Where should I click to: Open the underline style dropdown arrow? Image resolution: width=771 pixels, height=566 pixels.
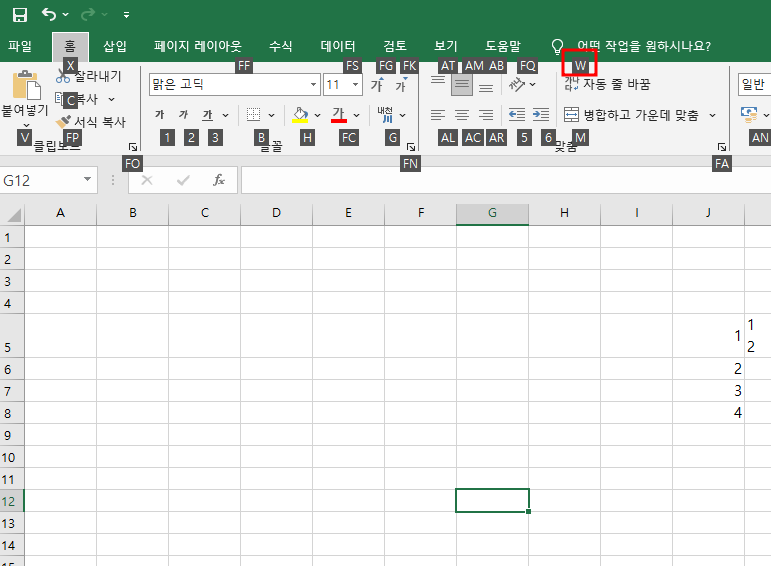click(x=225, y=116)
